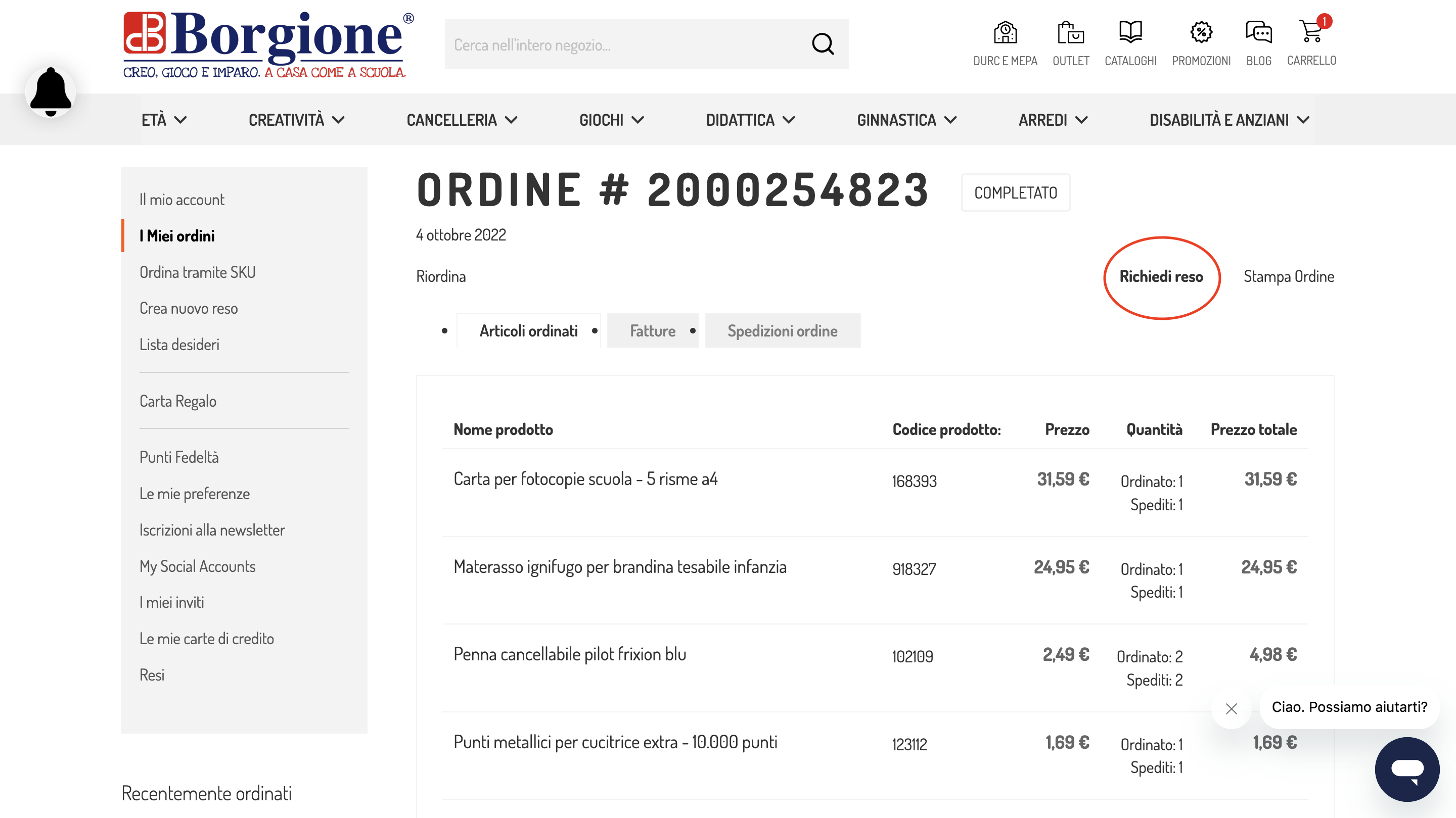Click the Stampa Ordine link

click(x=1288, y=276)
